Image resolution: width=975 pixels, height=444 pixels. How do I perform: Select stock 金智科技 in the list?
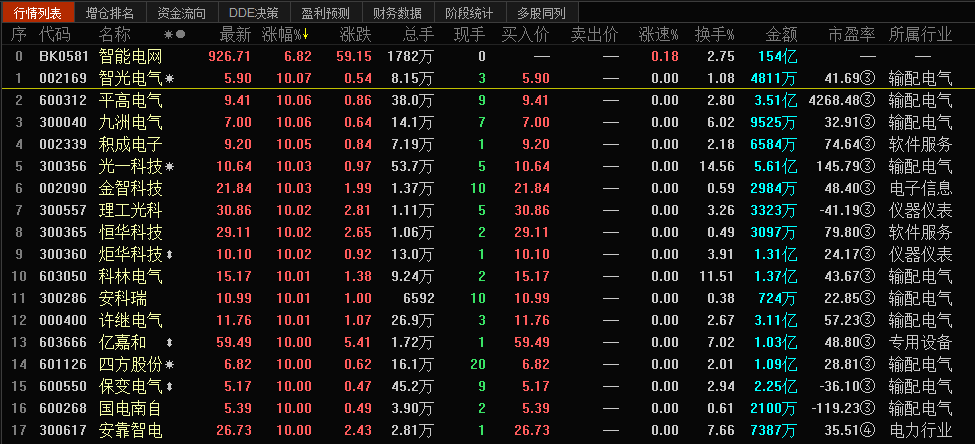(x=131, y=188)
